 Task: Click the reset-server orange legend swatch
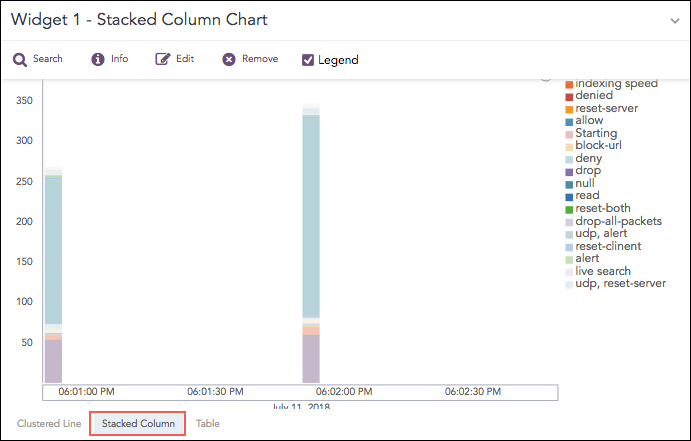point(569,109)
